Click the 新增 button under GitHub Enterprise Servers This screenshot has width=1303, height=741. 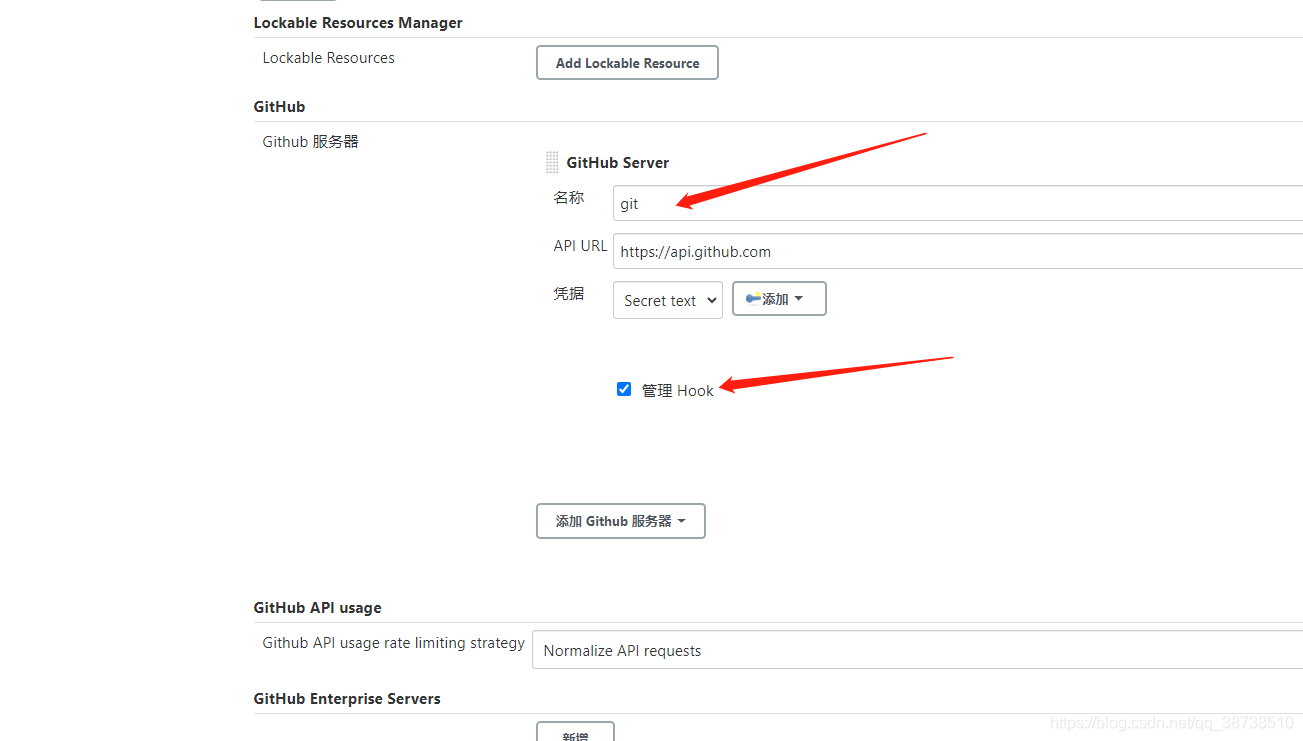[575, 732]
